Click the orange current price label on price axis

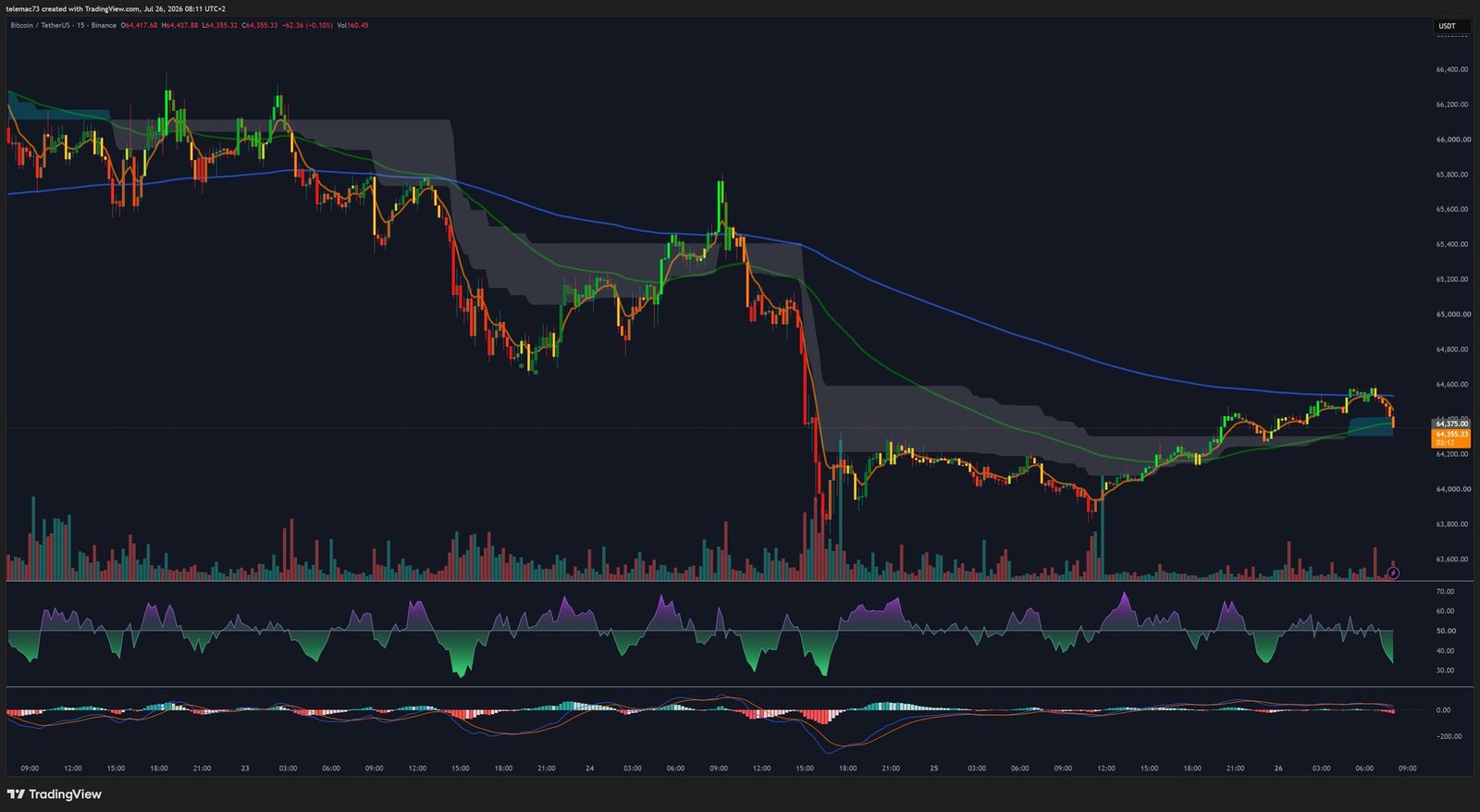click(x=1451, y=437)
